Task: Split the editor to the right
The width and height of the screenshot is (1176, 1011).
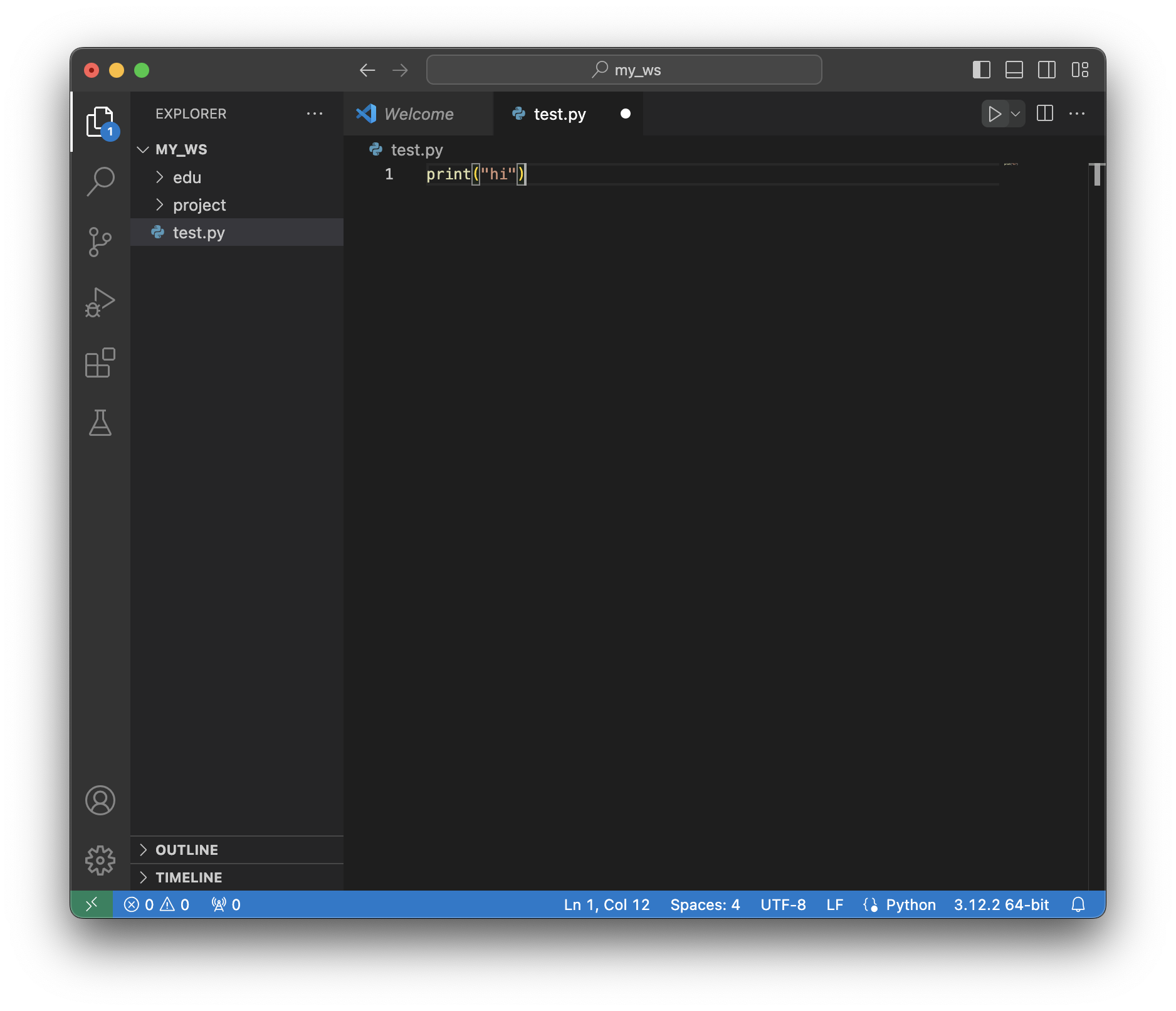Action: click(x=1045, y=114)
